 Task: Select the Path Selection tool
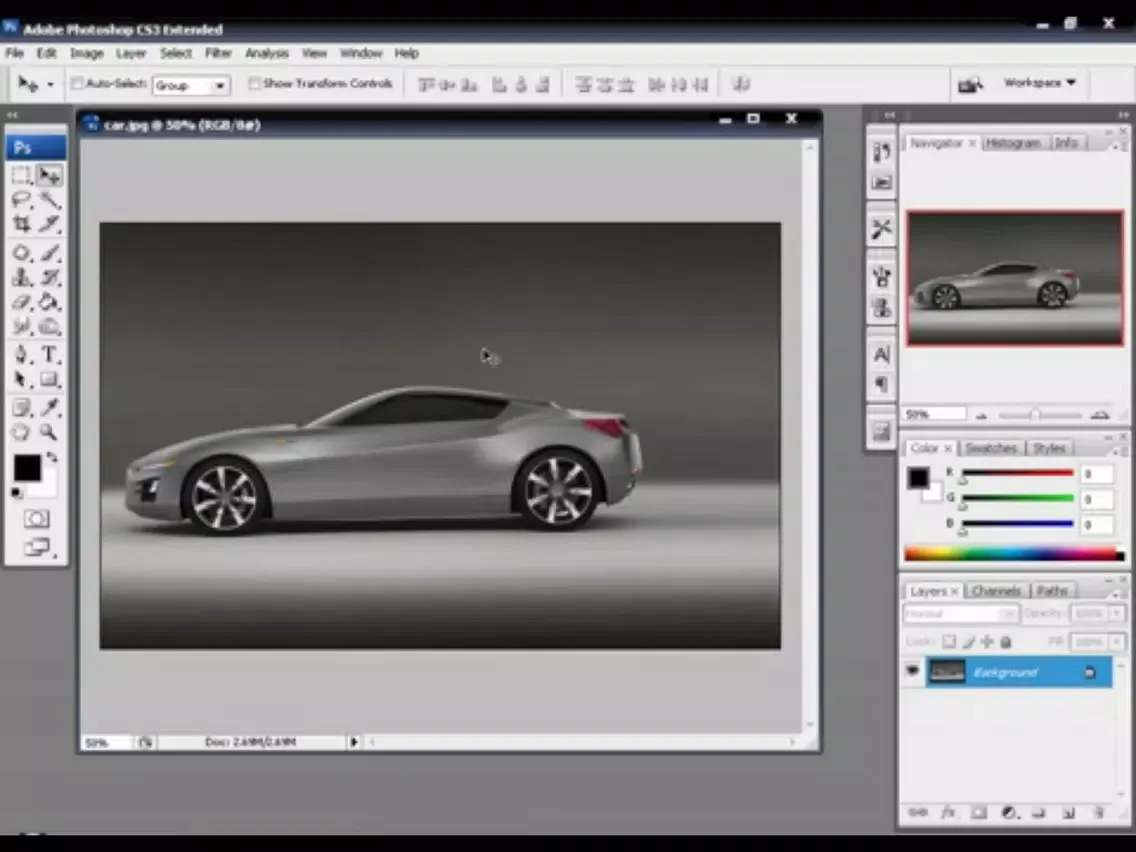tap(22, 380)
